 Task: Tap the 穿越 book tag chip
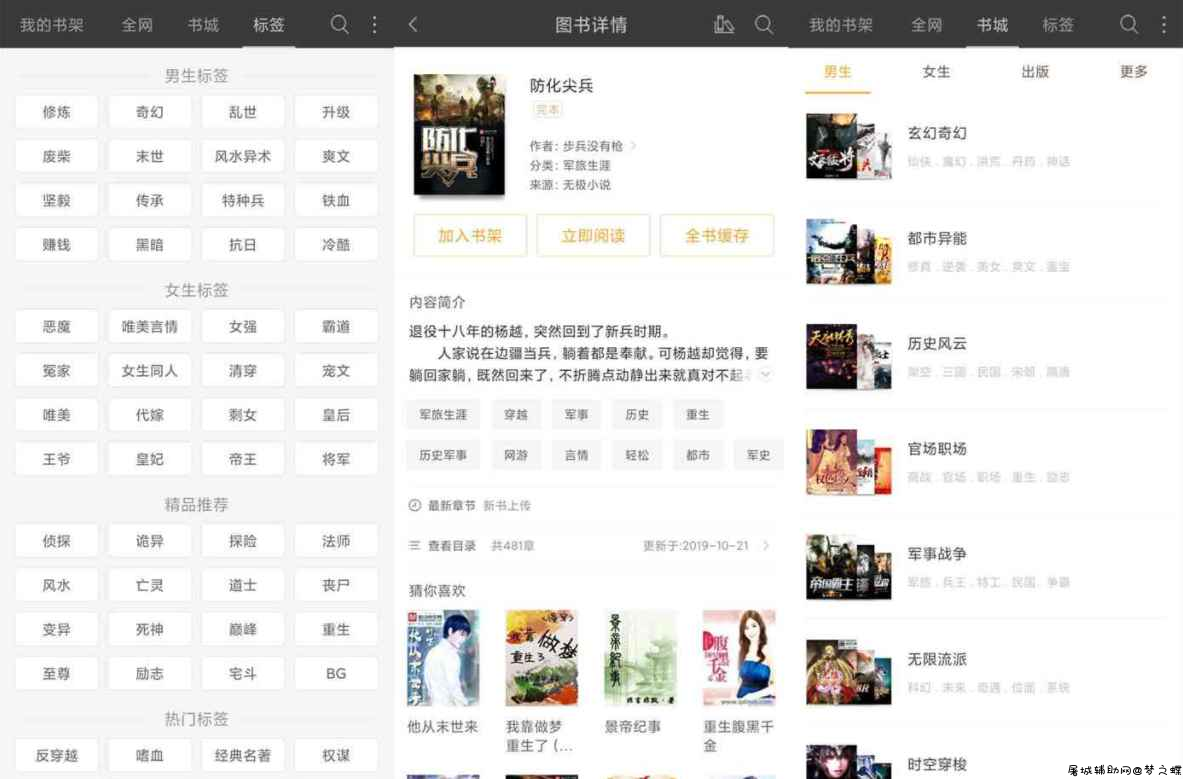516,415
